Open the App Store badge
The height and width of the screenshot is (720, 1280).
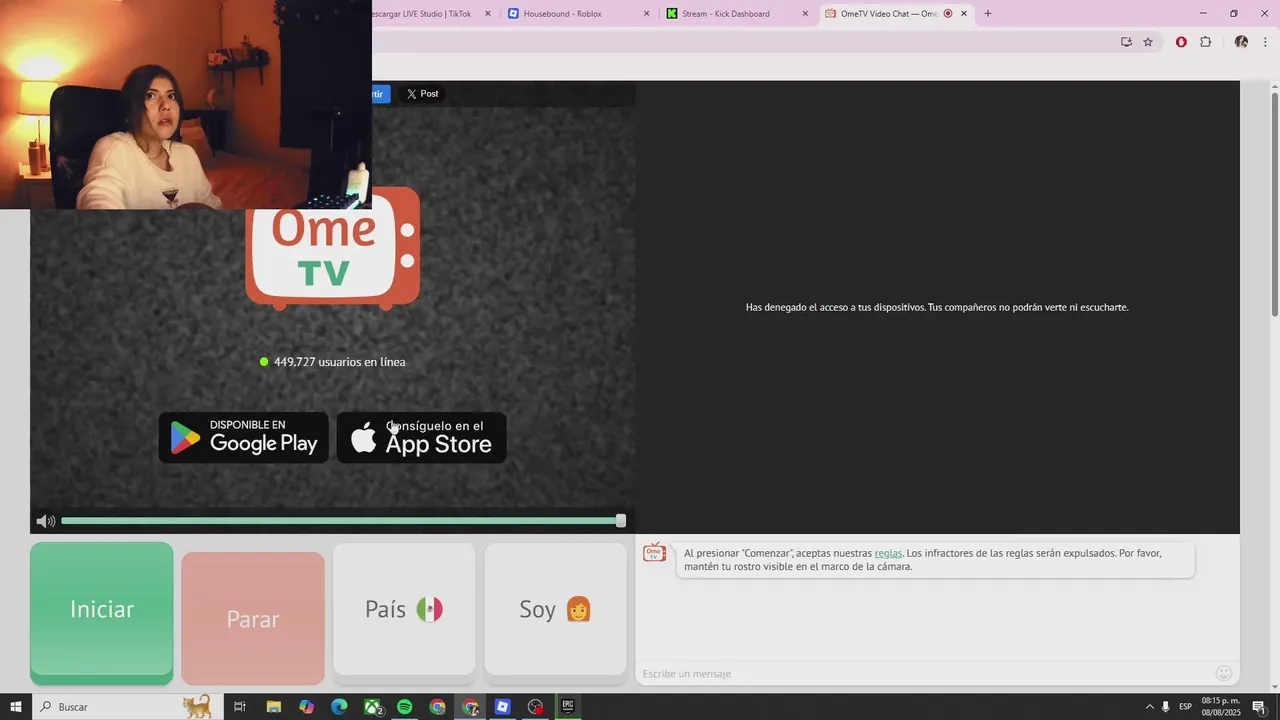point(421,437)
